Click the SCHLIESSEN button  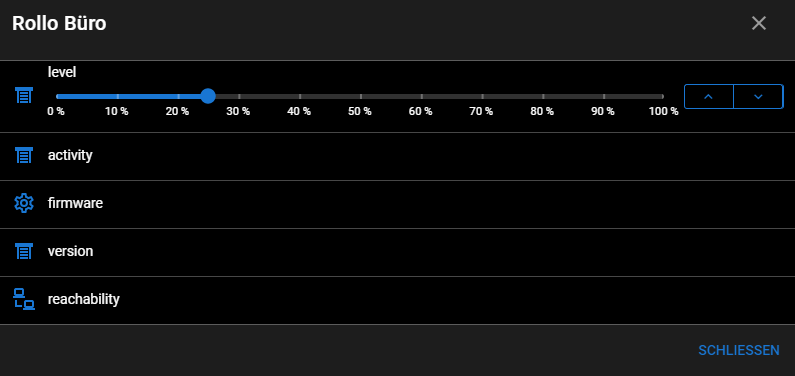point(739,350)
